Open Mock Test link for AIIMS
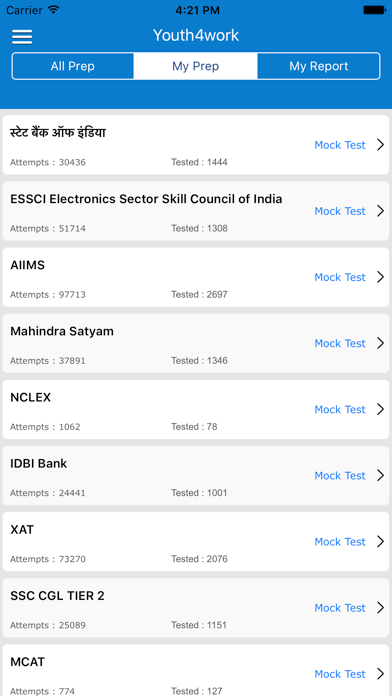 point(340,277)
